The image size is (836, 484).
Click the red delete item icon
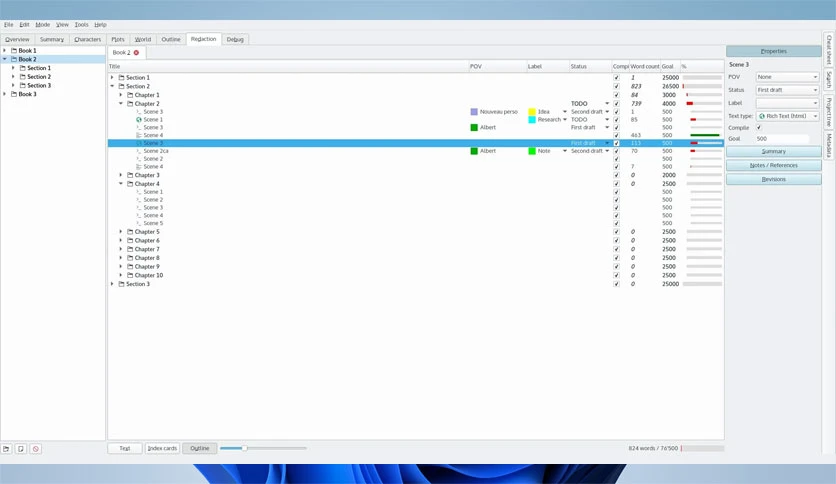[x=36, y=449]
